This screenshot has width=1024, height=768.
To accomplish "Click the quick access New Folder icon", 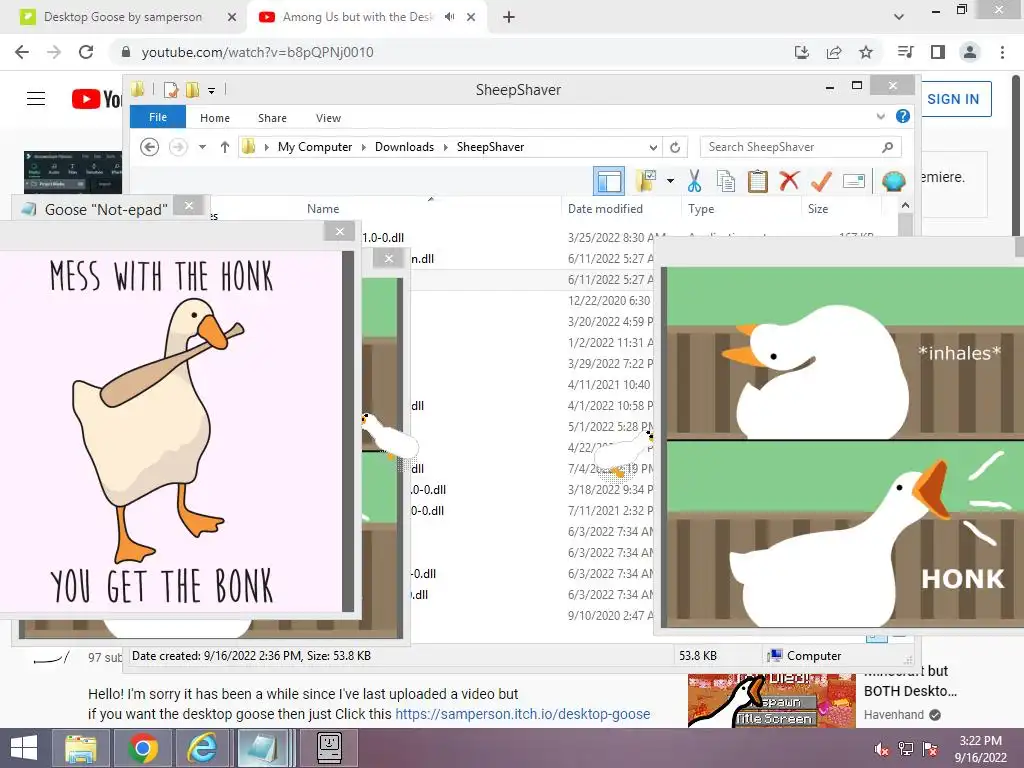I will (x=193, y=89).
